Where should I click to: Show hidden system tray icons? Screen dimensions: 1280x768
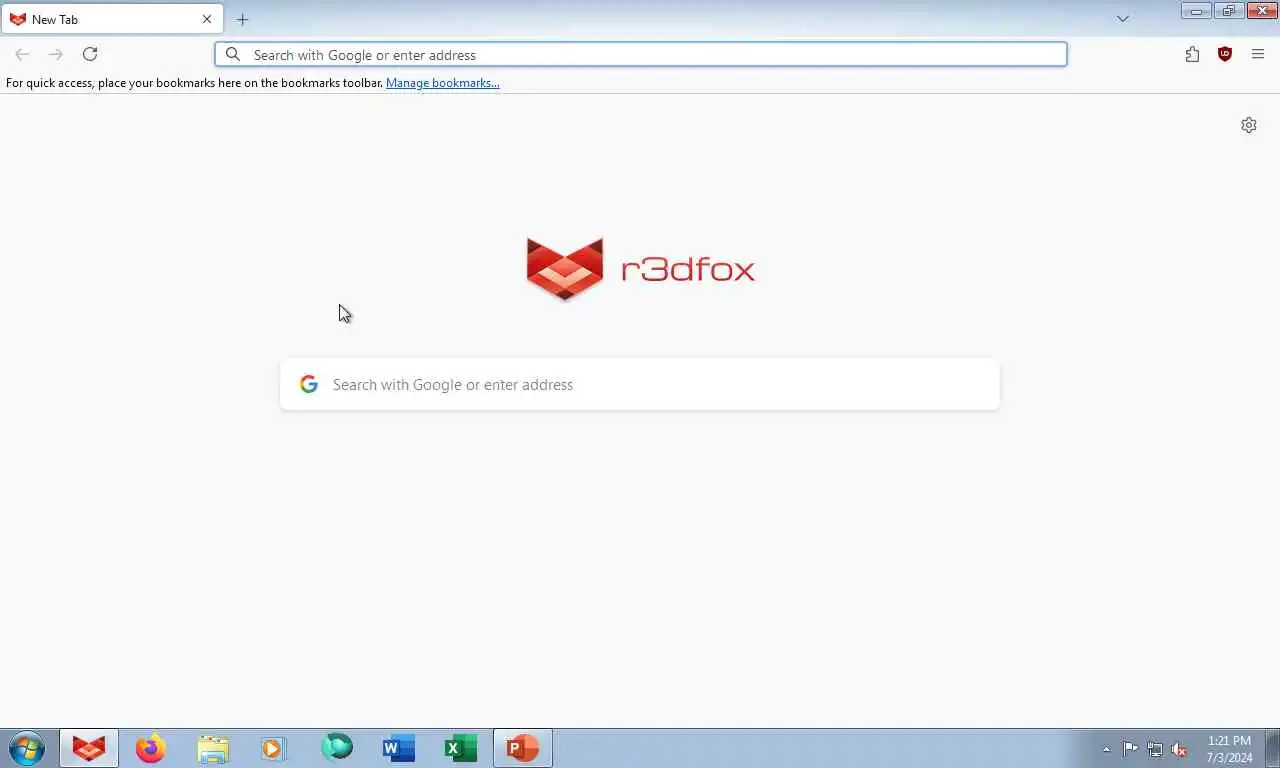(x=1106, y=749)
